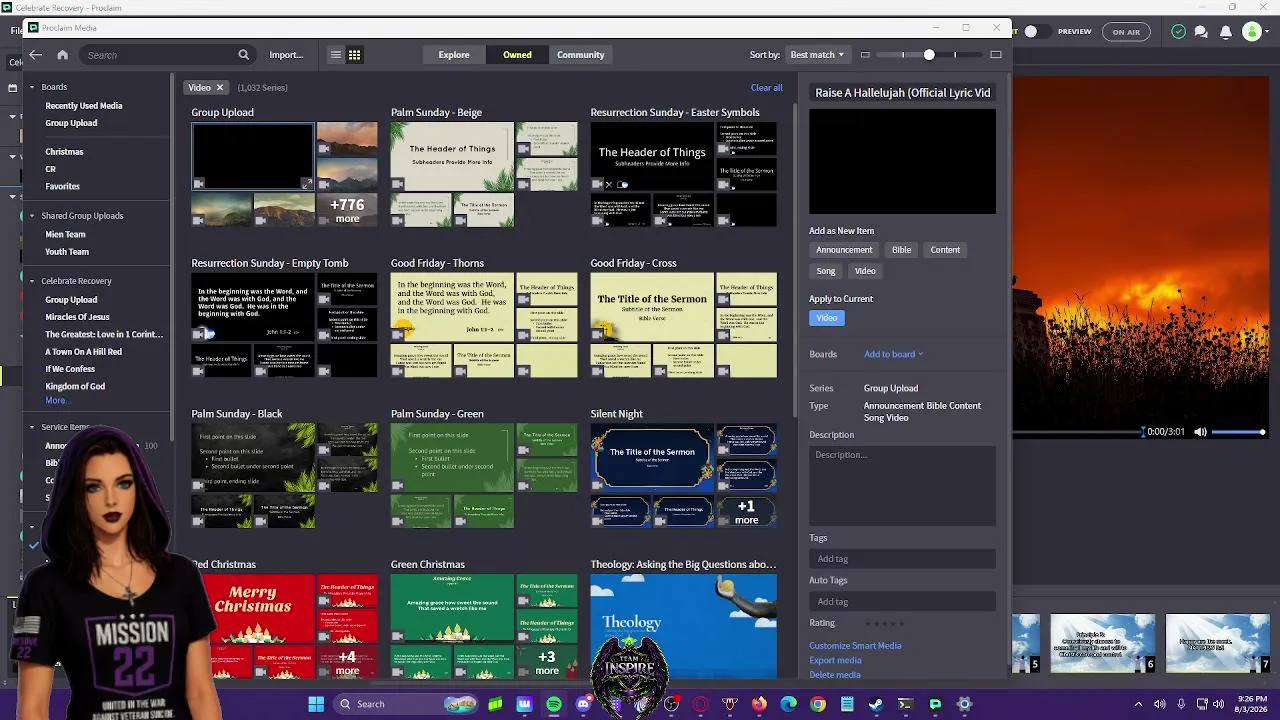Switch to list view layout

(x=336, y=55)
